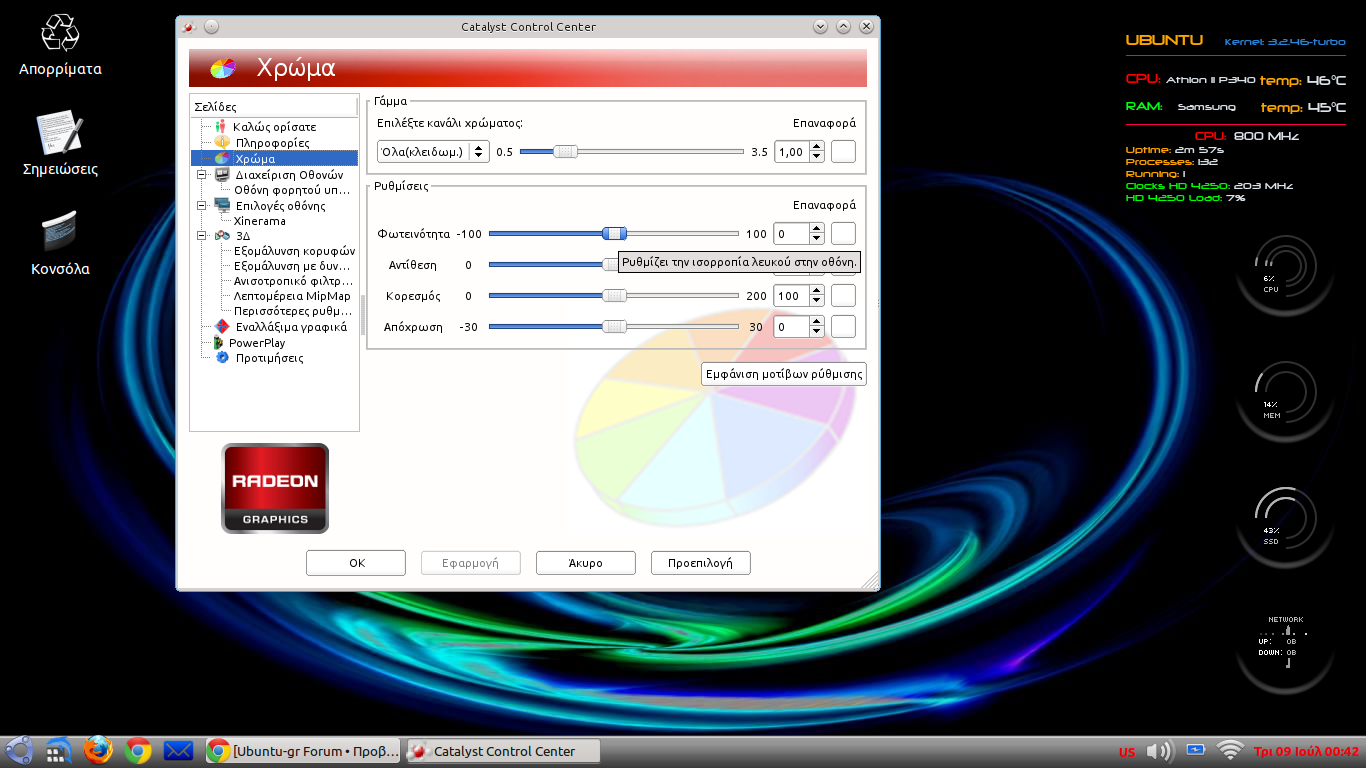1366x768 pixels.
Task: Reset brightness using Φωτεινότητα reset box
Action: click(x=843, y=234)
